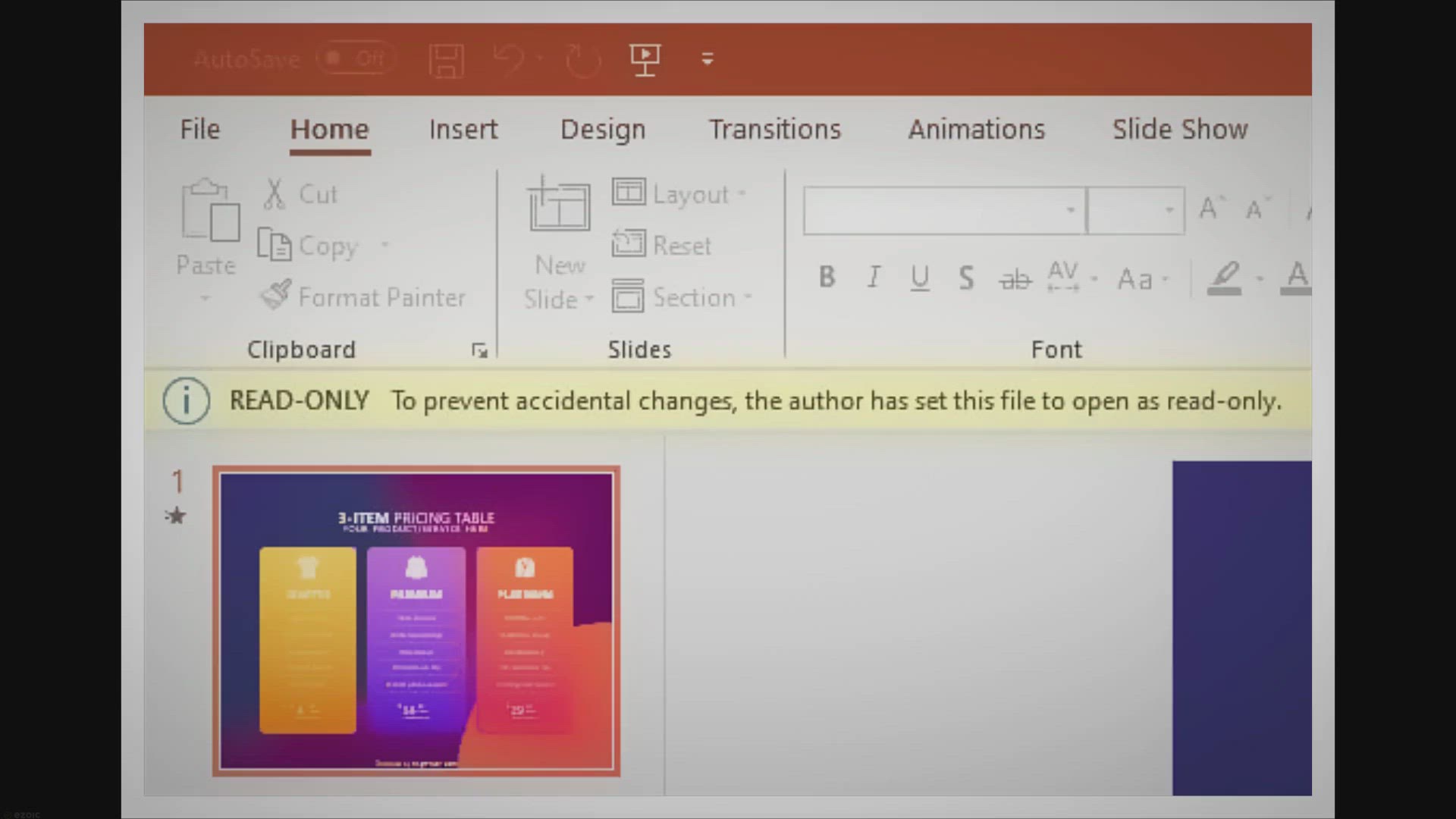Toggle the AutoSave switch
The image size is (1456, 819).
[356, 58]
